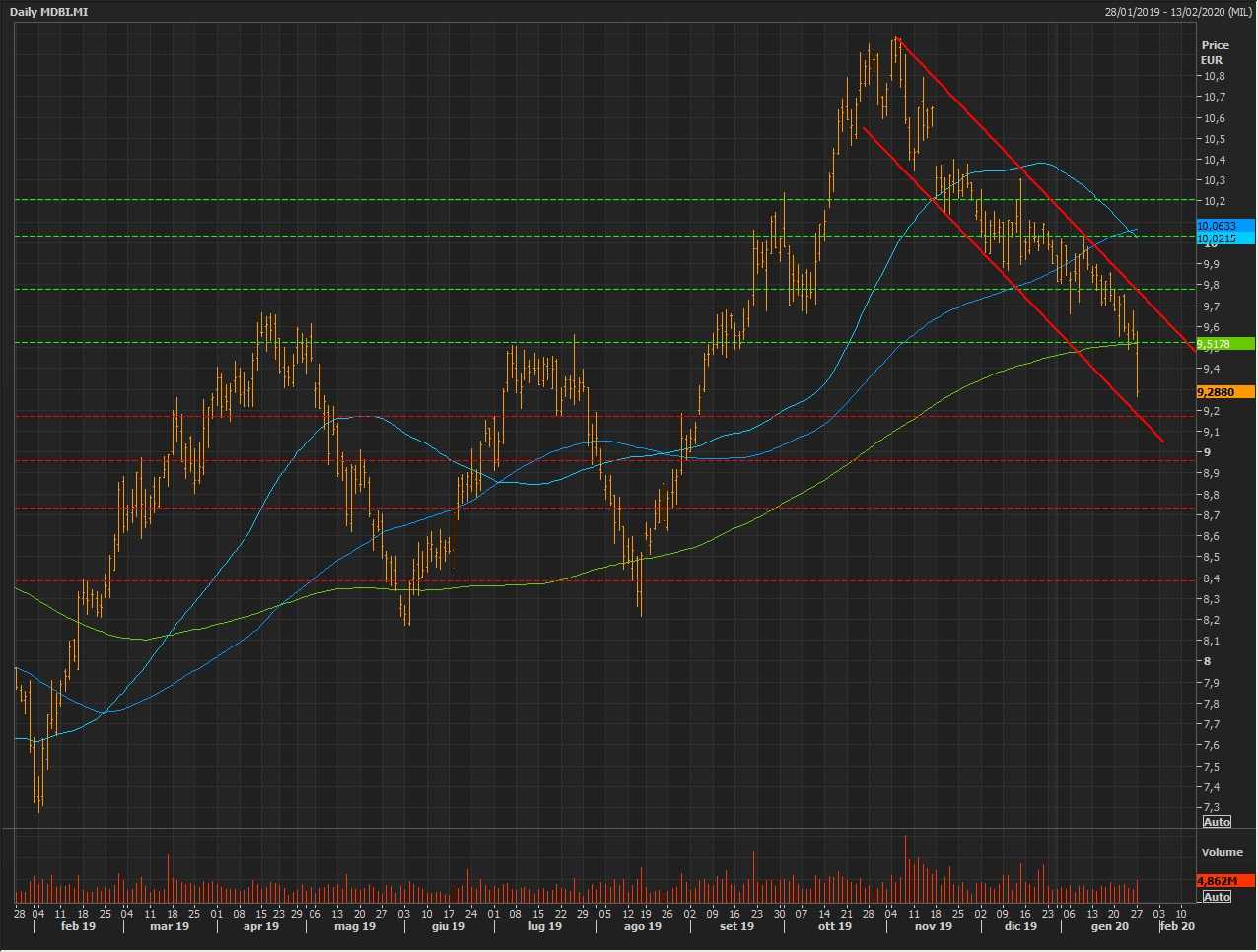Click the lug 19 month label
1258x952 pixels.
tap(544, 926)
